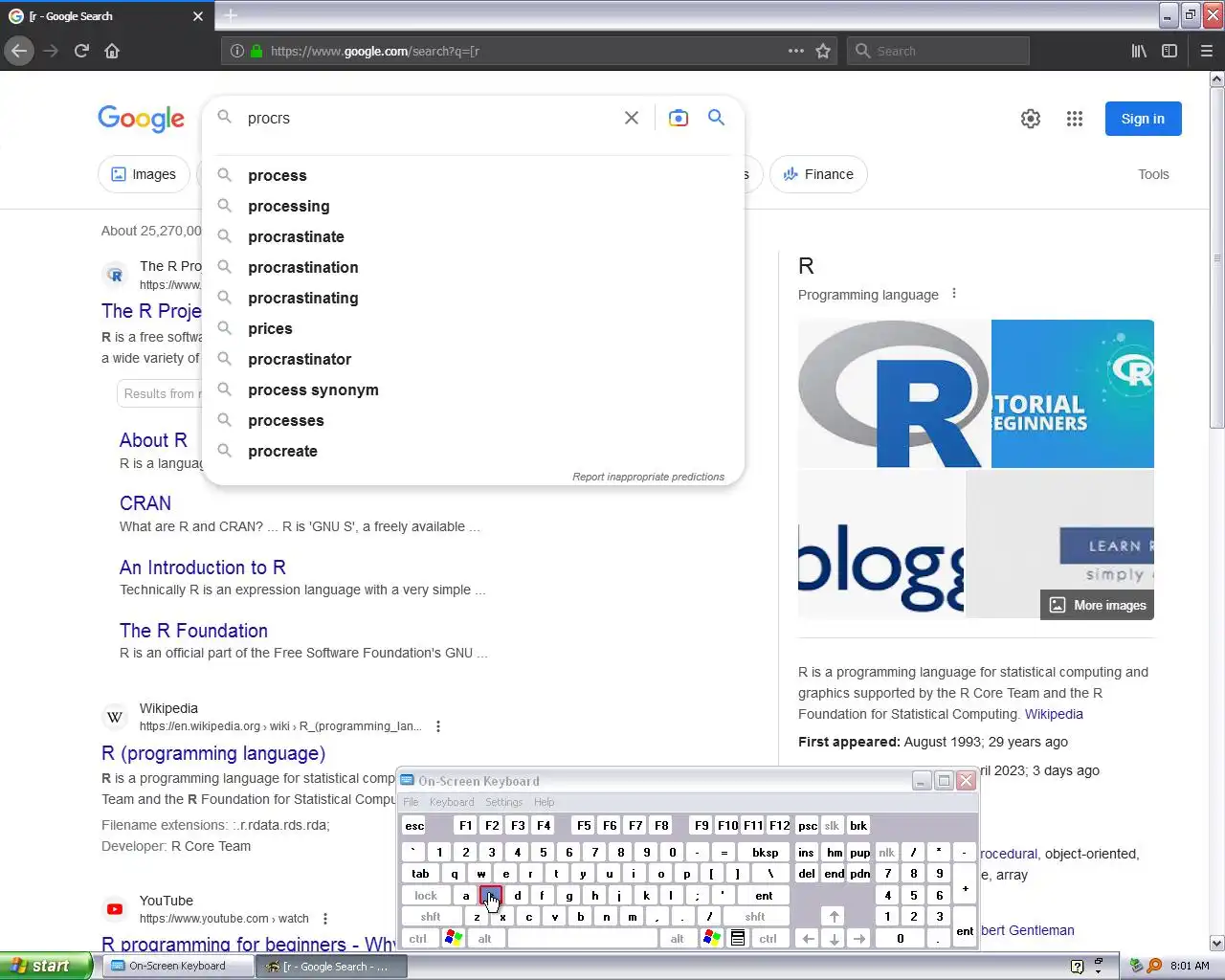Toggle the left alt key on keyboard
1225x980 pixels.
[484, 939]
